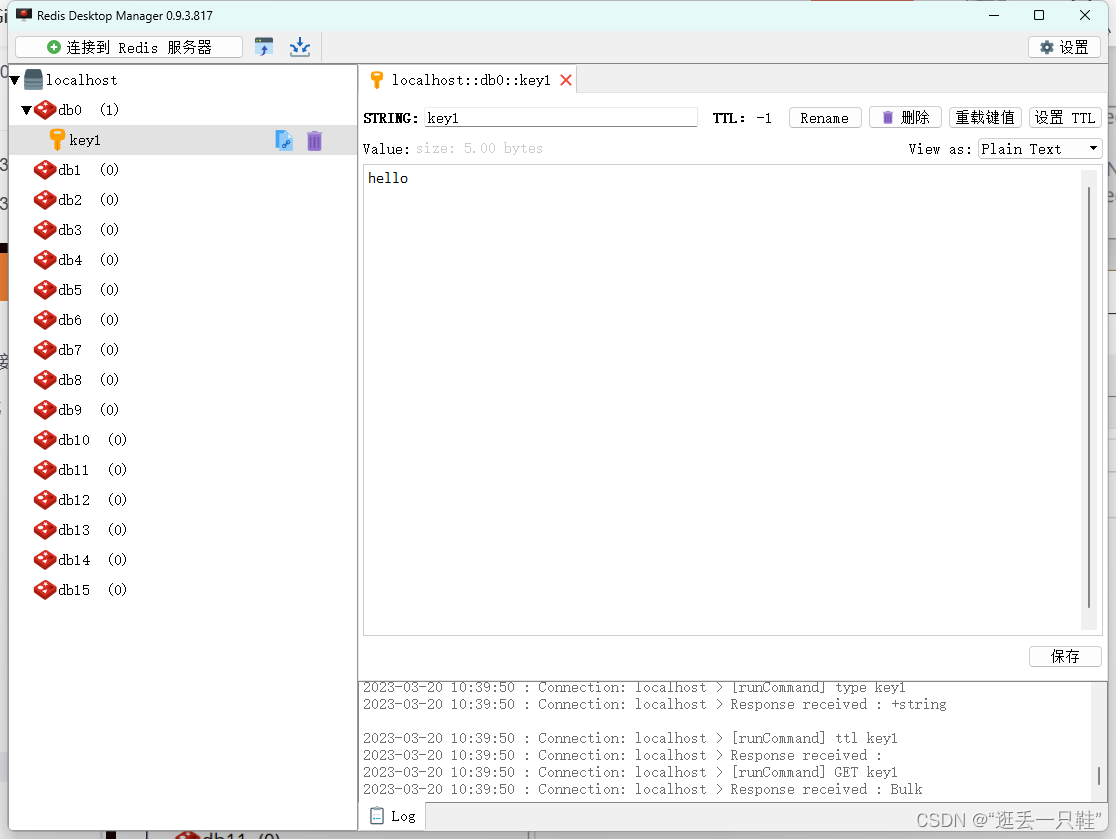This screenshot has height=839, width=1116.
Task: Open the View as Plain Text dropdown
Action: click(x=1039, y=148)
